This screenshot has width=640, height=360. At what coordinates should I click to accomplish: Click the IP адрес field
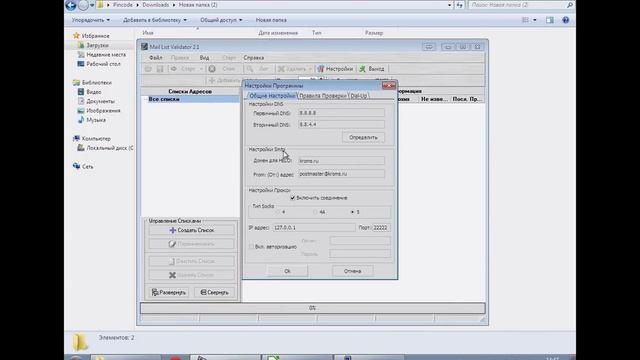coord(313,228)
